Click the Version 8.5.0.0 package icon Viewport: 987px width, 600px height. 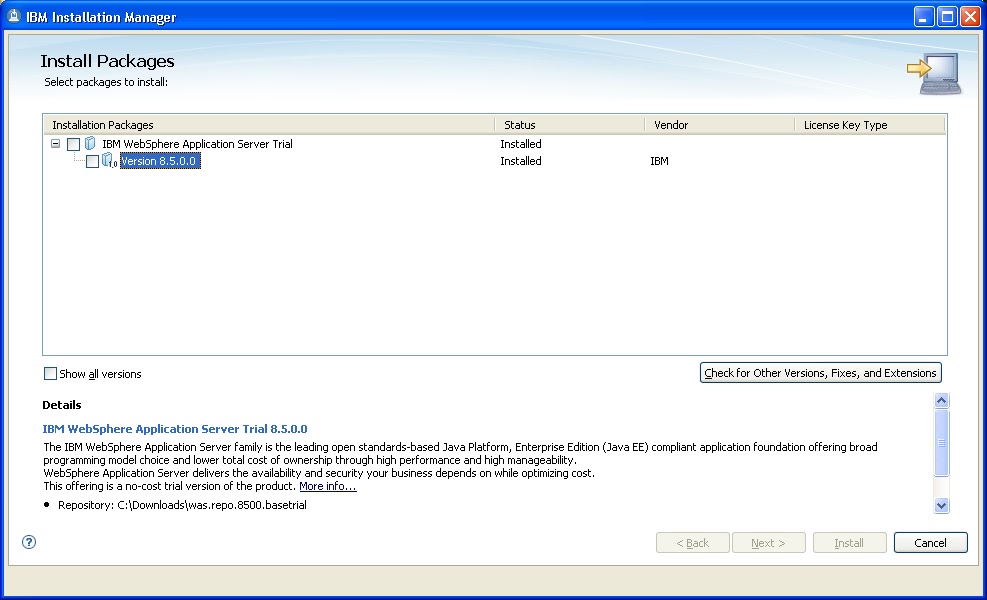click(x=110, y=161)
